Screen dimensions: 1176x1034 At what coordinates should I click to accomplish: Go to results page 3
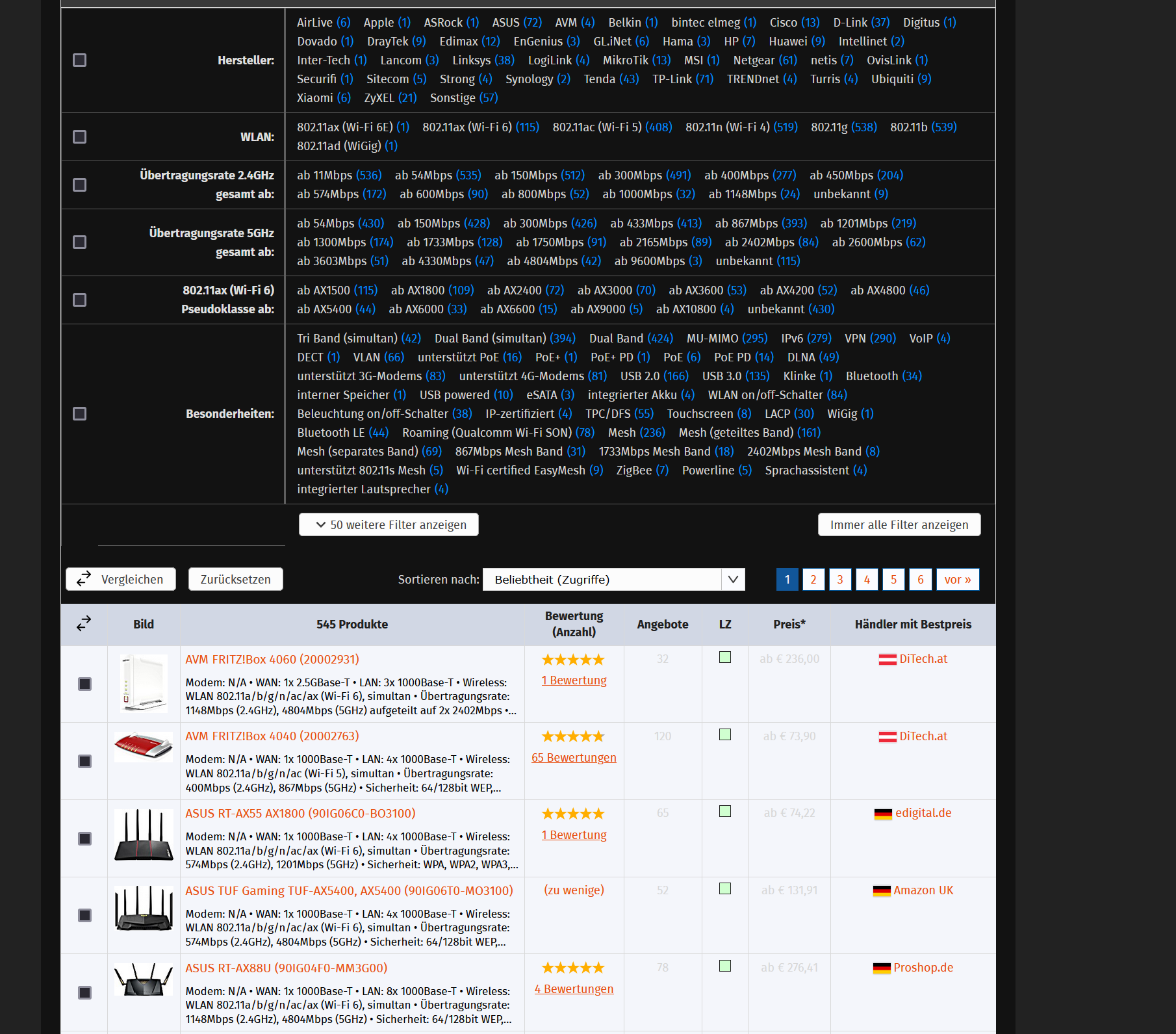click(840, 579)
